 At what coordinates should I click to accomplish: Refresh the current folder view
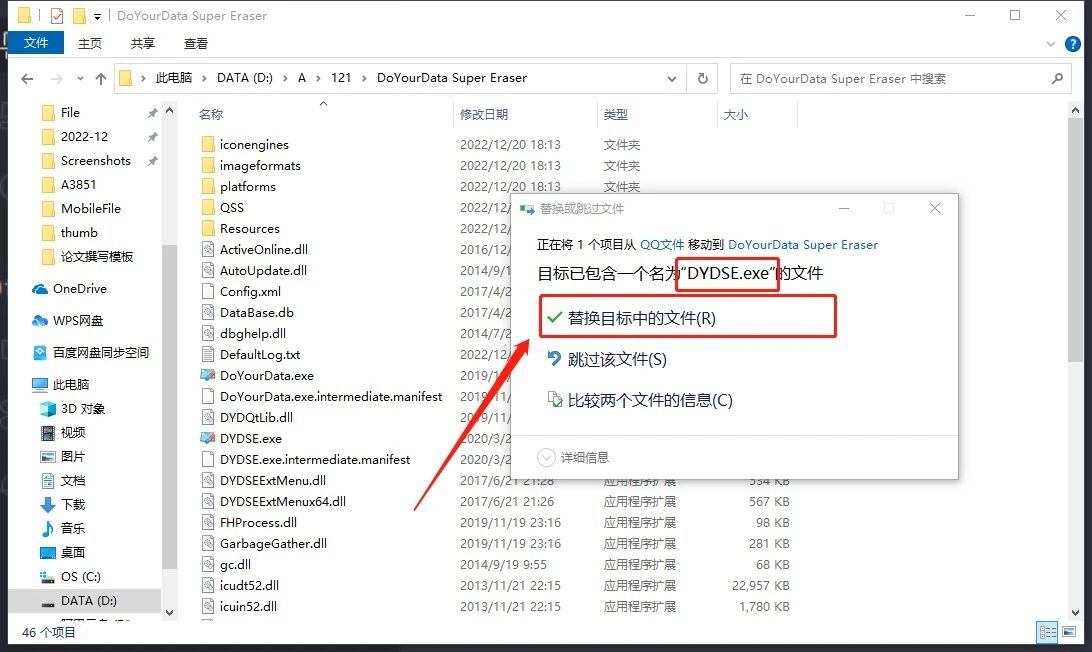[x=703, y=79]
